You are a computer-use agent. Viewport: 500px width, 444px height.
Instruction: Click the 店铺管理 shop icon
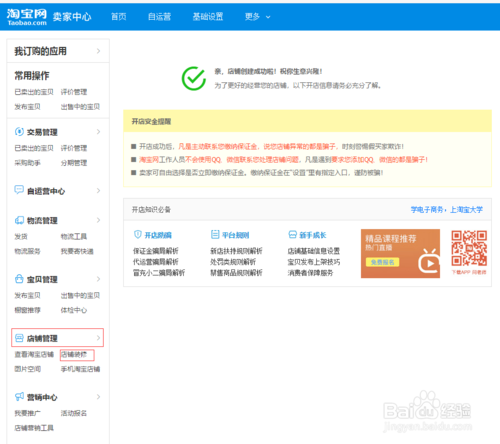(x=19, y=338)
